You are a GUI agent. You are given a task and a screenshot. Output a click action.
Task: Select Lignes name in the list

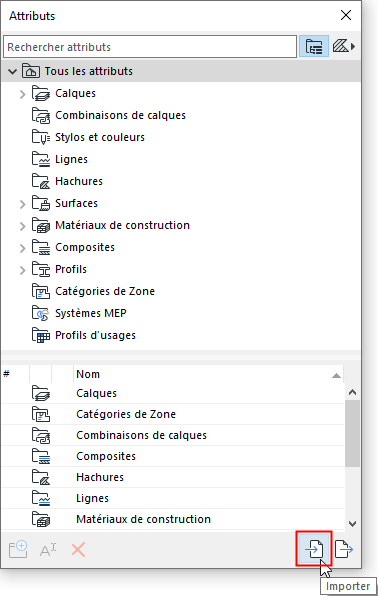[x=92, y=498]
